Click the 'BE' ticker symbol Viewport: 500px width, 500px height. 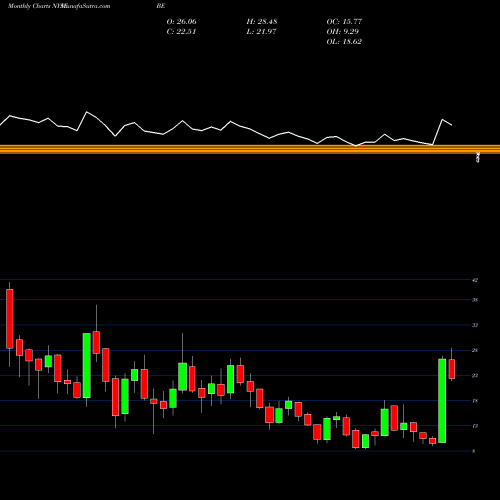[x=161, y=6]
